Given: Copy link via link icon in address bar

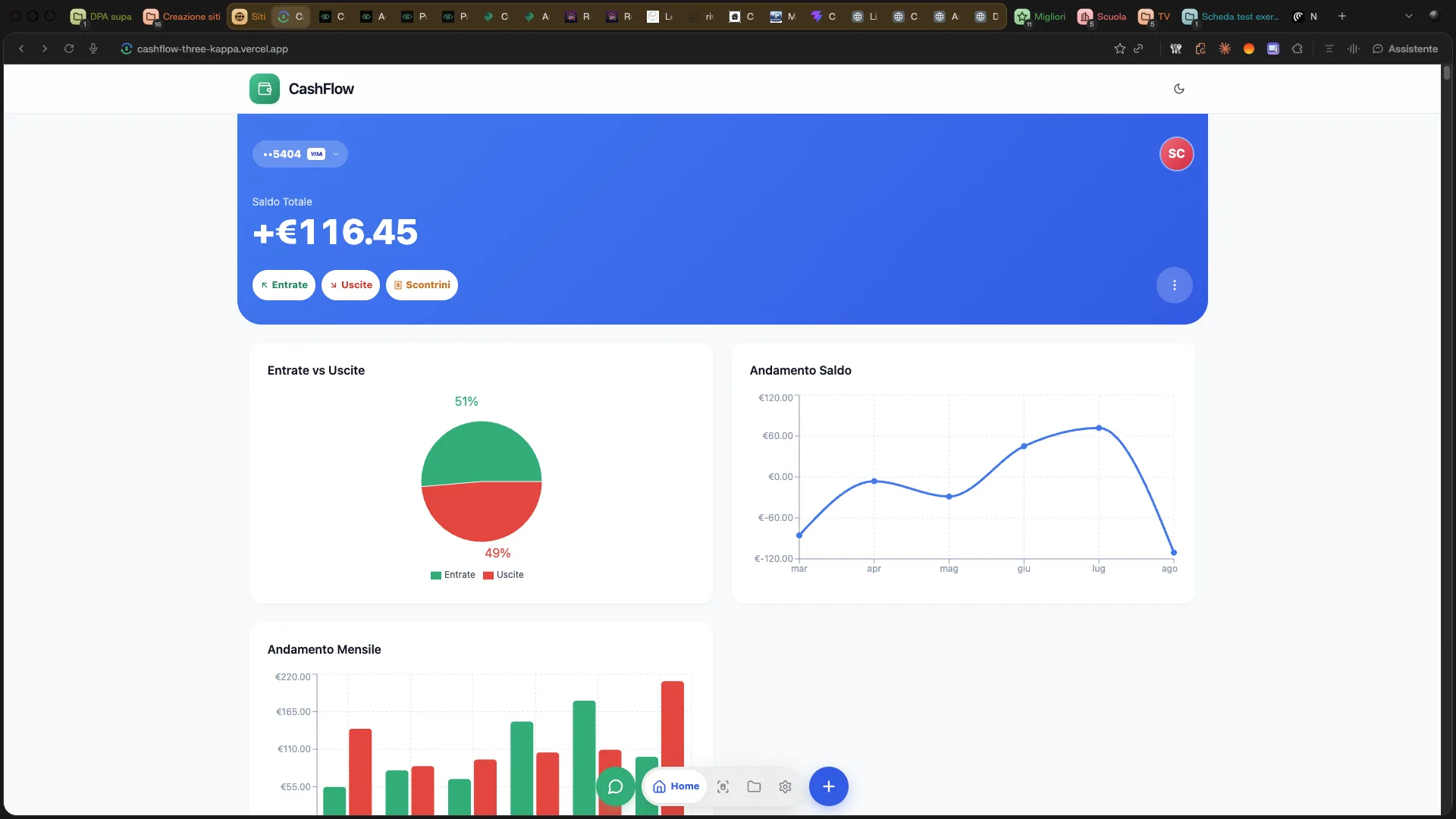Looking at the screenshot, I should (1138, 49).
